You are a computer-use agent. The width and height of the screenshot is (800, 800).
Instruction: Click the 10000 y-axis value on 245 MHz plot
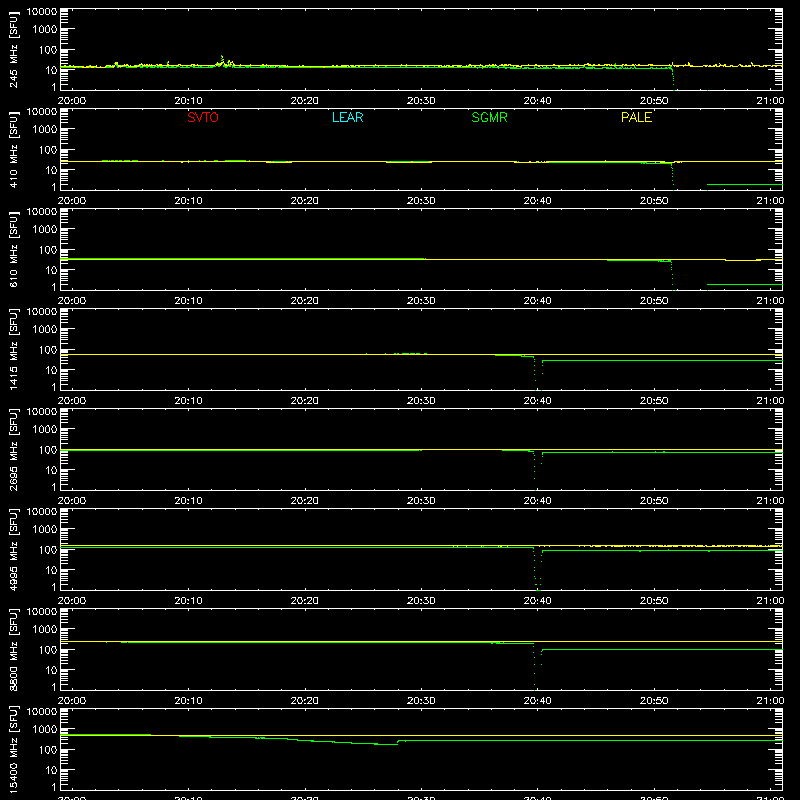pyautogui.click(x=42, y=12)
